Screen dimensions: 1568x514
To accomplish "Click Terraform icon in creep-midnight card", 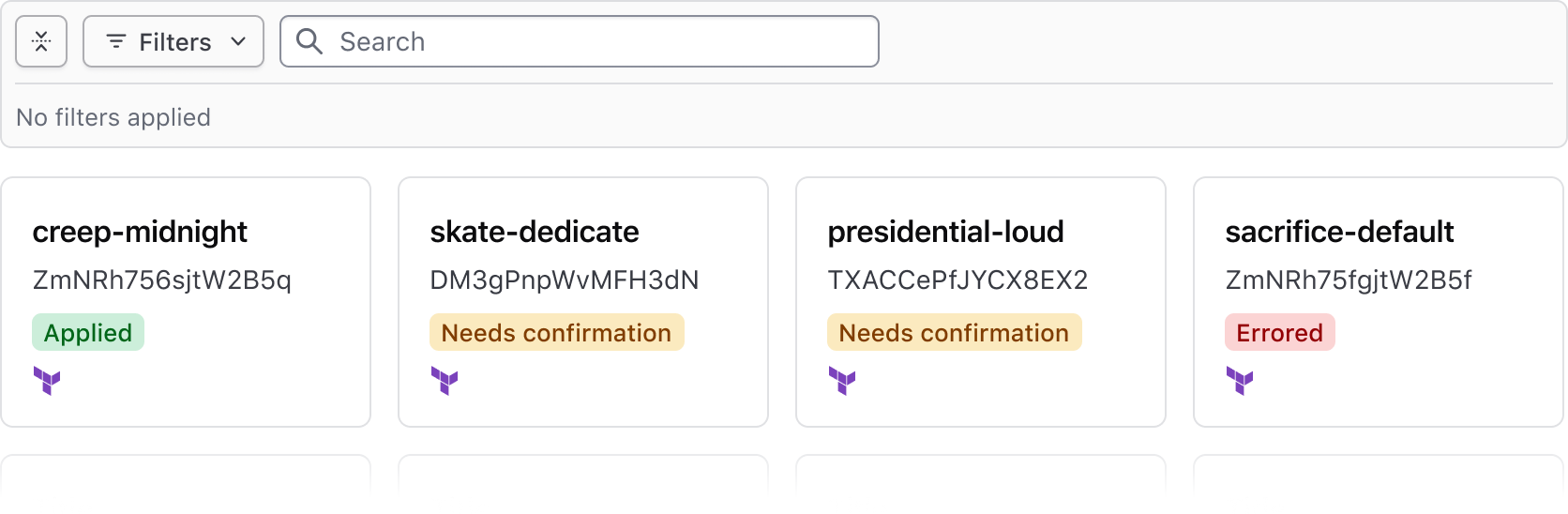I will coord(47,381).
